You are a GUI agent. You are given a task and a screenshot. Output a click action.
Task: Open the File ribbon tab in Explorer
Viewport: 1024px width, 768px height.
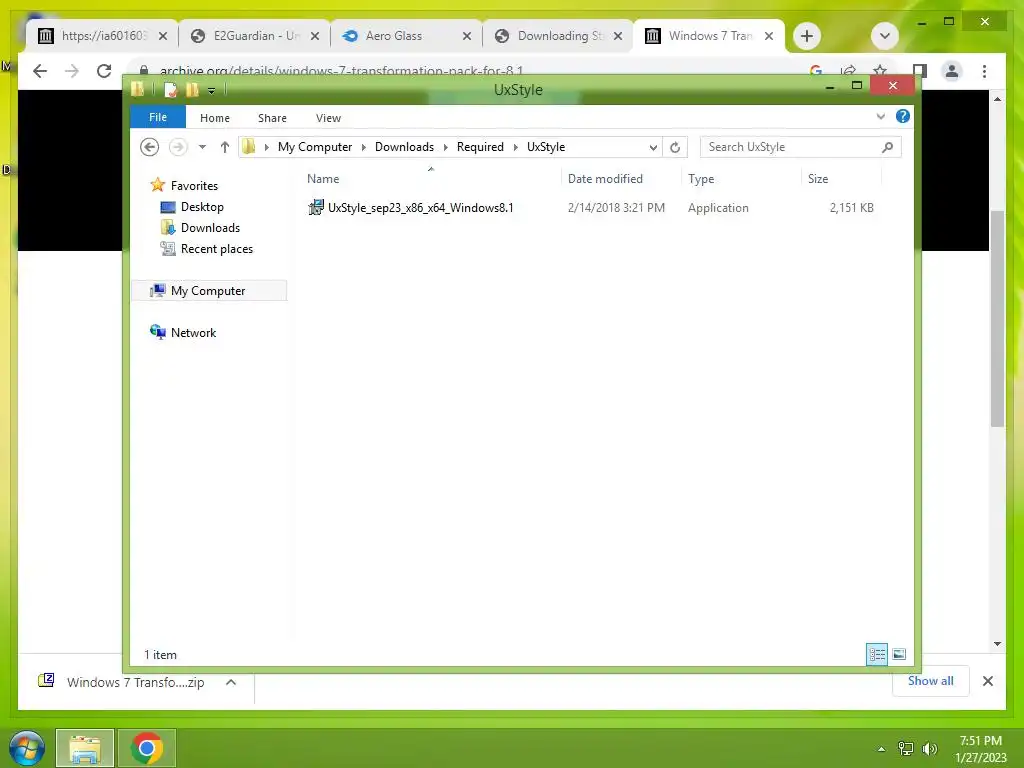coord(158,118)
